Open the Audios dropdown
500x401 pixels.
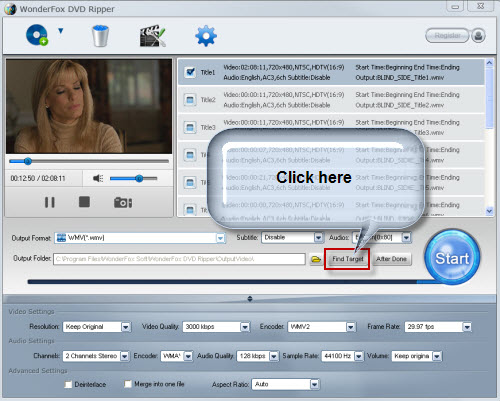pyautogui.click(x=406, y=237)
